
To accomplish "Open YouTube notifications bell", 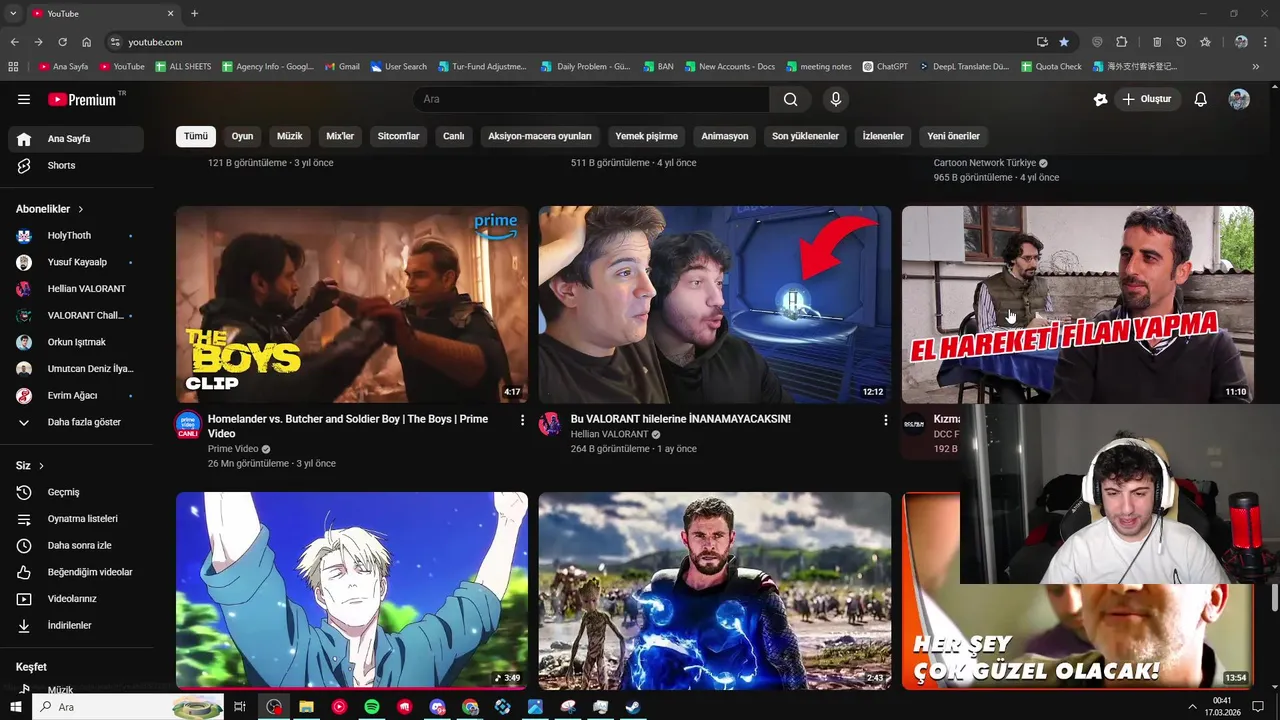I will pos(1201,99).
